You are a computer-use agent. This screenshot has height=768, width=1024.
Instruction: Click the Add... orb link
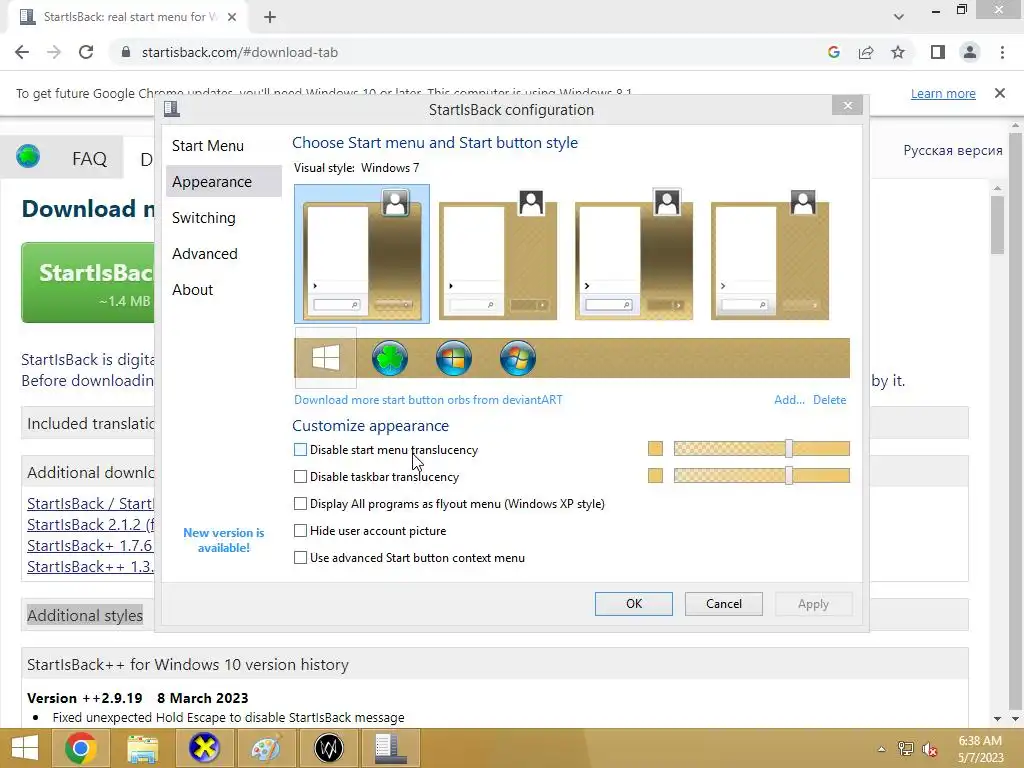(789, 400)
